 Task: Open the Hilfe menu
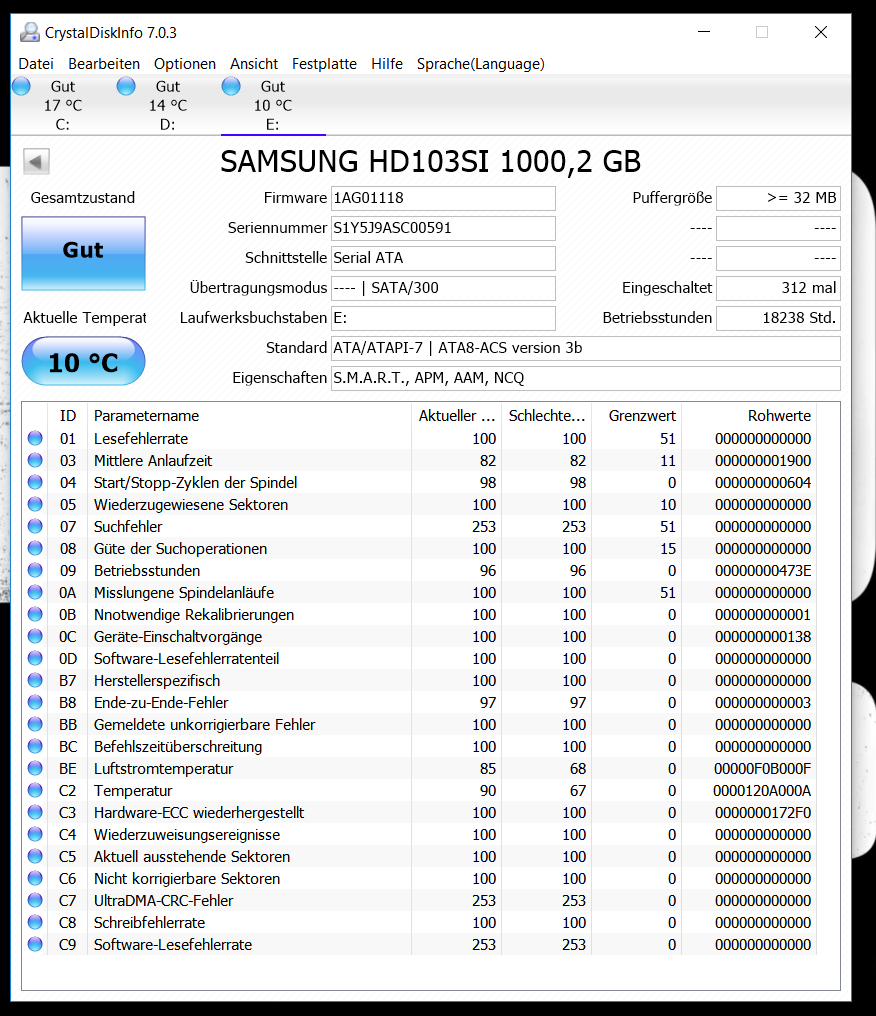[x=387, y=64]
